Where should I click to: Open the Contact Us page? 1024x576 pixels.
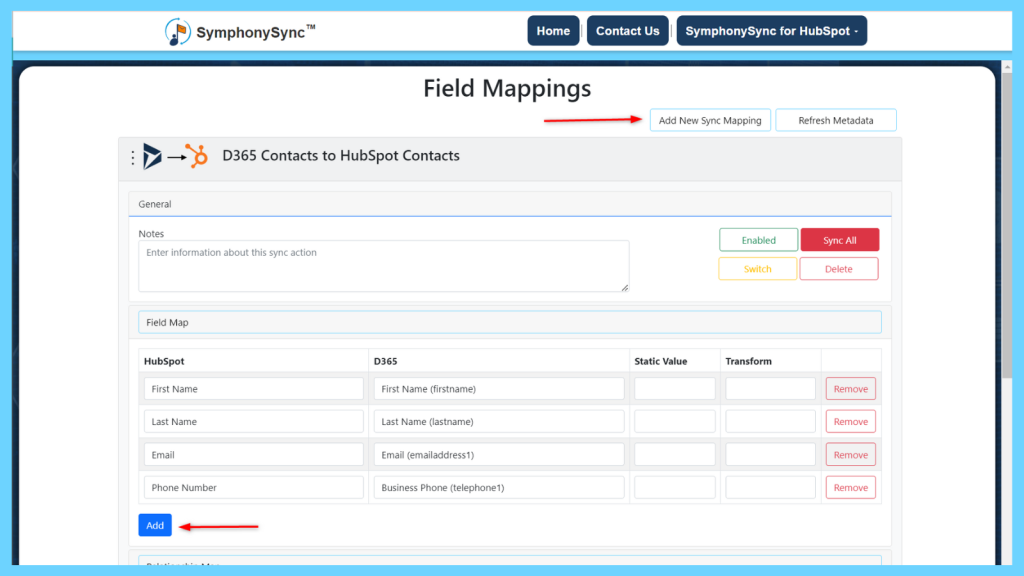point(628,31)
